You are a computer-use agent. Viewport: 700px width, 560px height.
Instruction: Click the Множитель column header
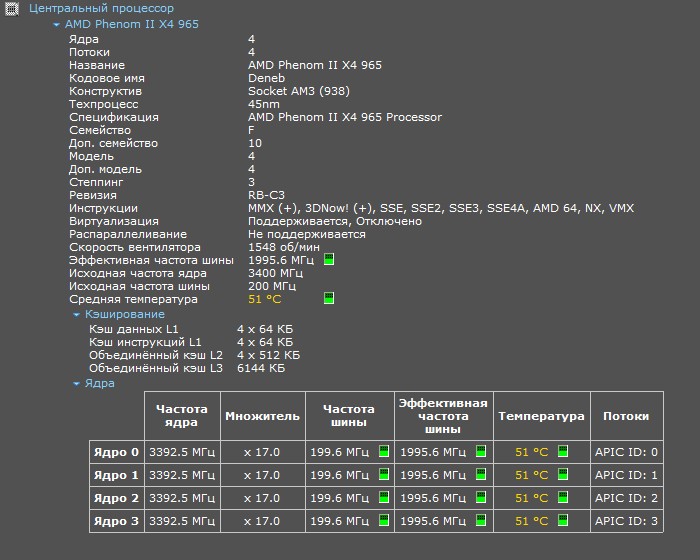[x=262, y=416]
